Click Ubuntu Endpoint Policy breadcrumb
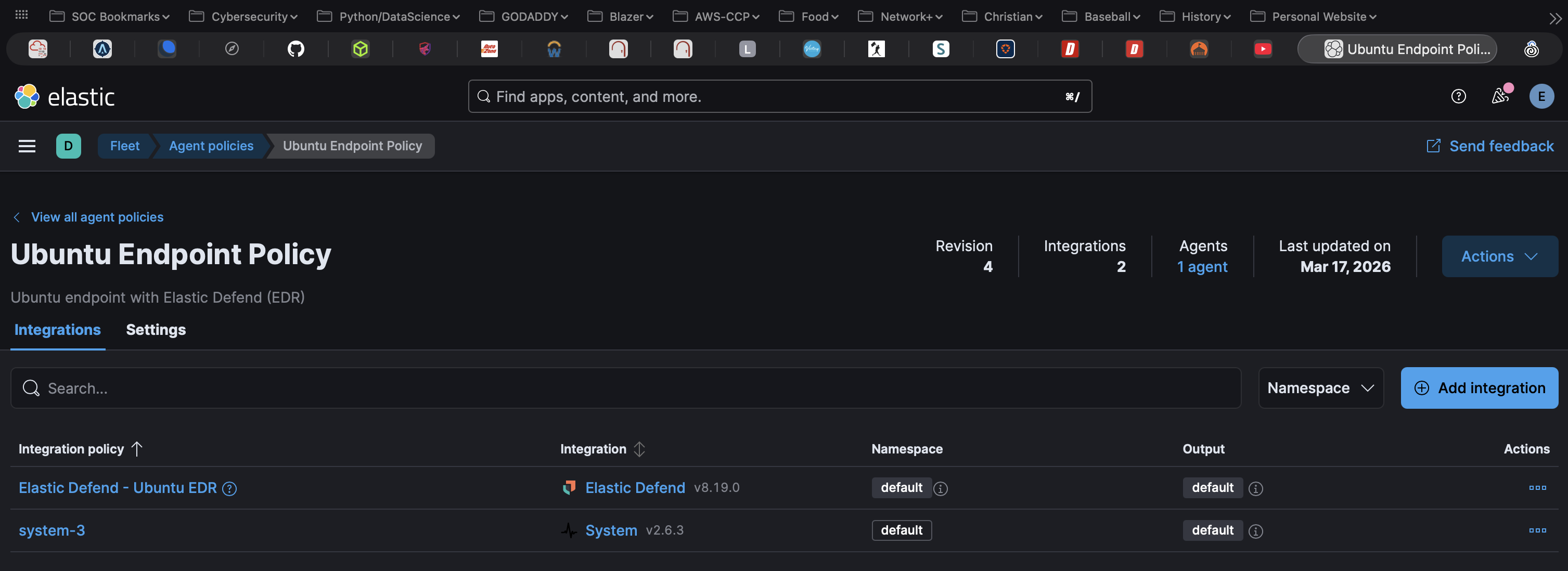Image resolution: width=1568 pixels, height=571 pixels. (x=352, y=146)
